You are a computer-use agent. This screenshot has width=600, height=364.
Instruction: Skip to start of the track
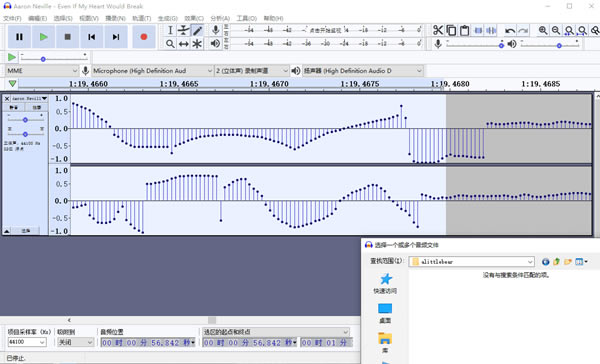(x=91, y=37)
